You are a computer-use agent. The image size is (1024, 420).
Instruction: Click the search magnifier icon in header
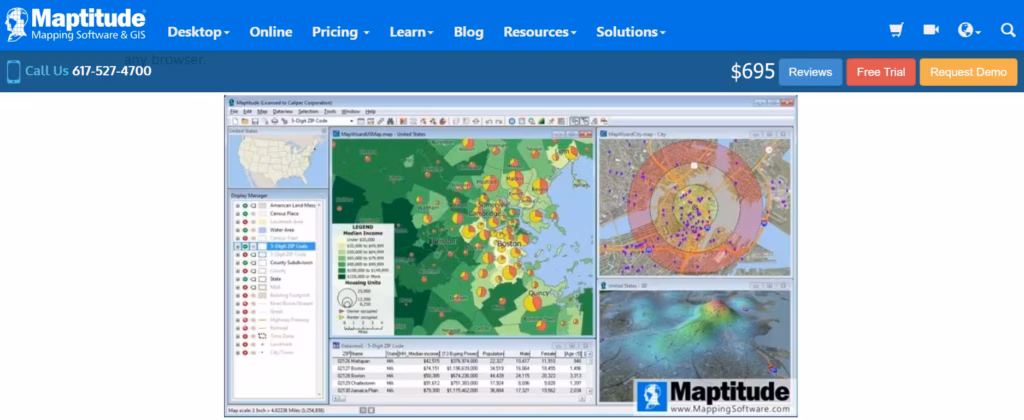pos(1008,30)
